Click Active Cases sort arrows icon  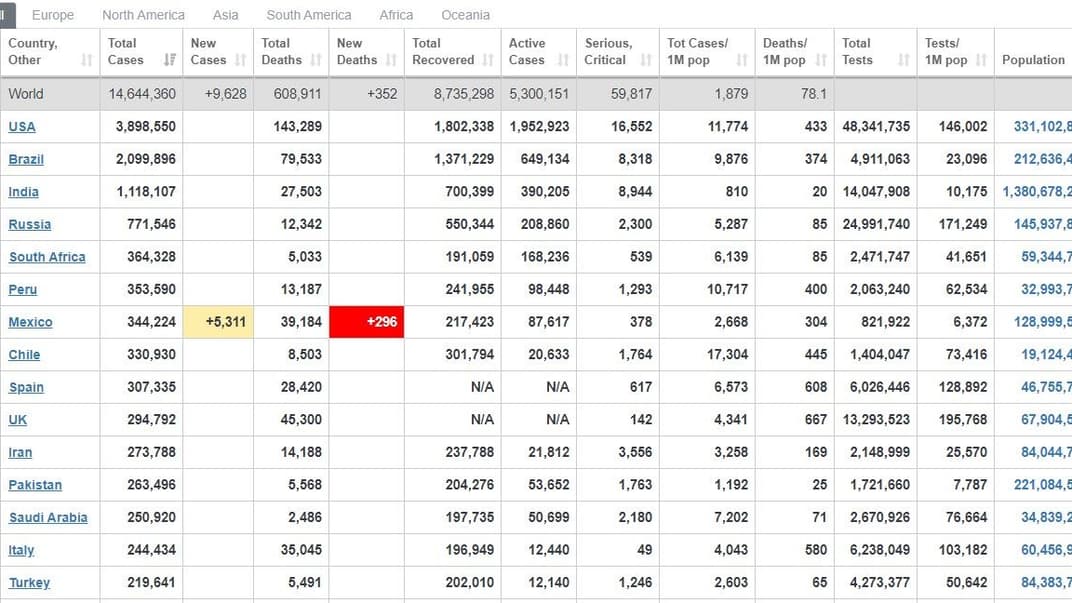[x=563, y=60]
